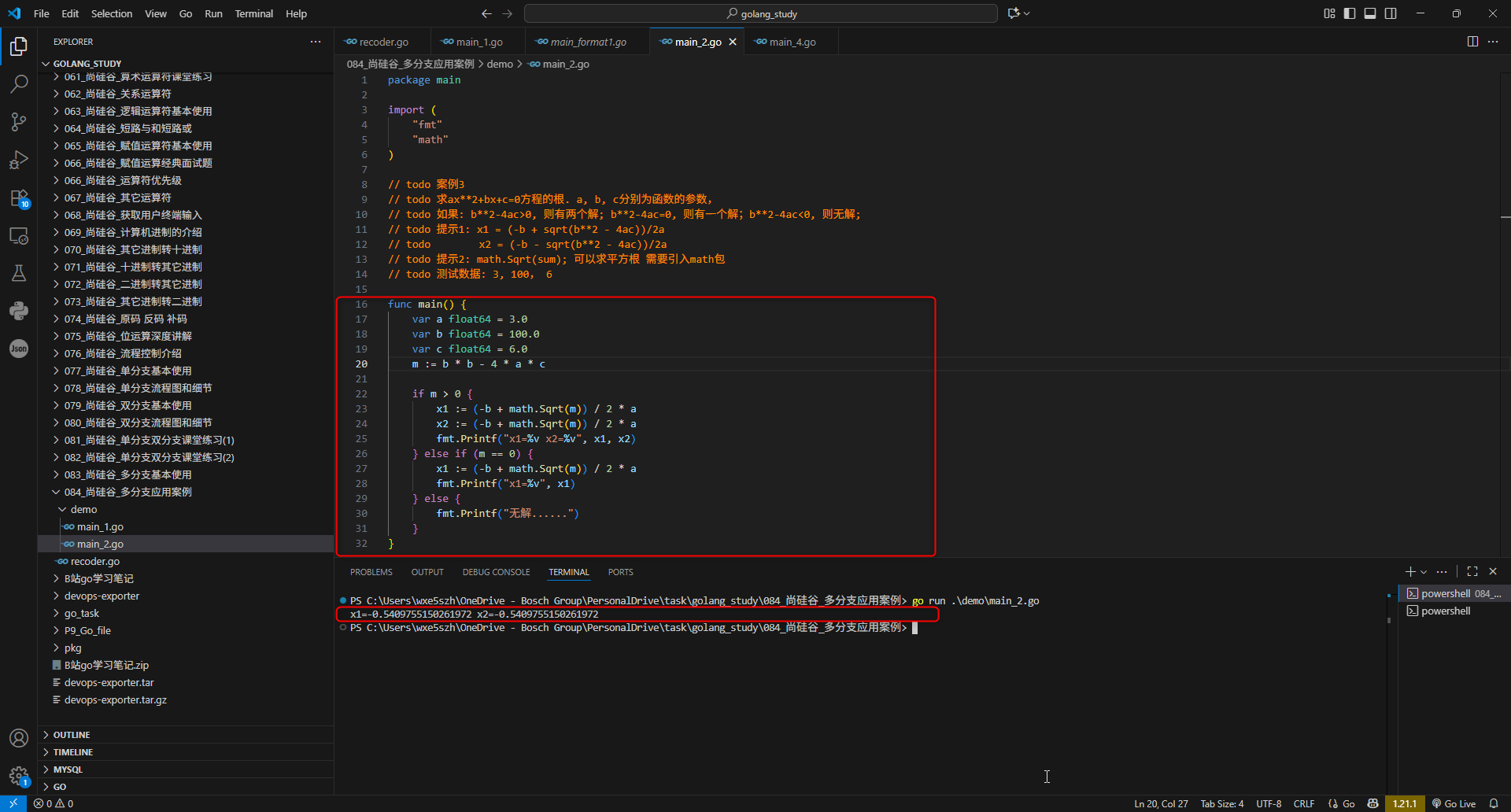1511x812 pixels.
Task: Open the Json activity bar view
Action: [x=19, y=349]
